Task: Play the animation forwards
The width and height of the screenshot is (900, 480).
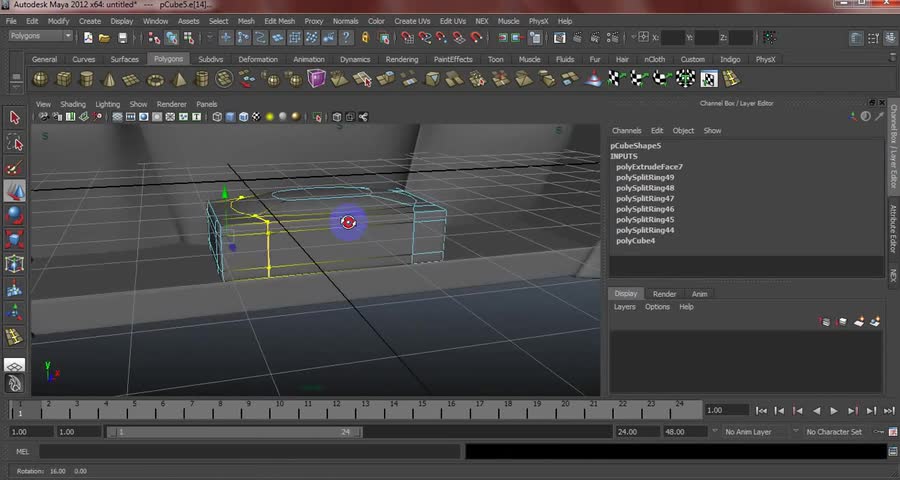Action: tap(834, 411)
